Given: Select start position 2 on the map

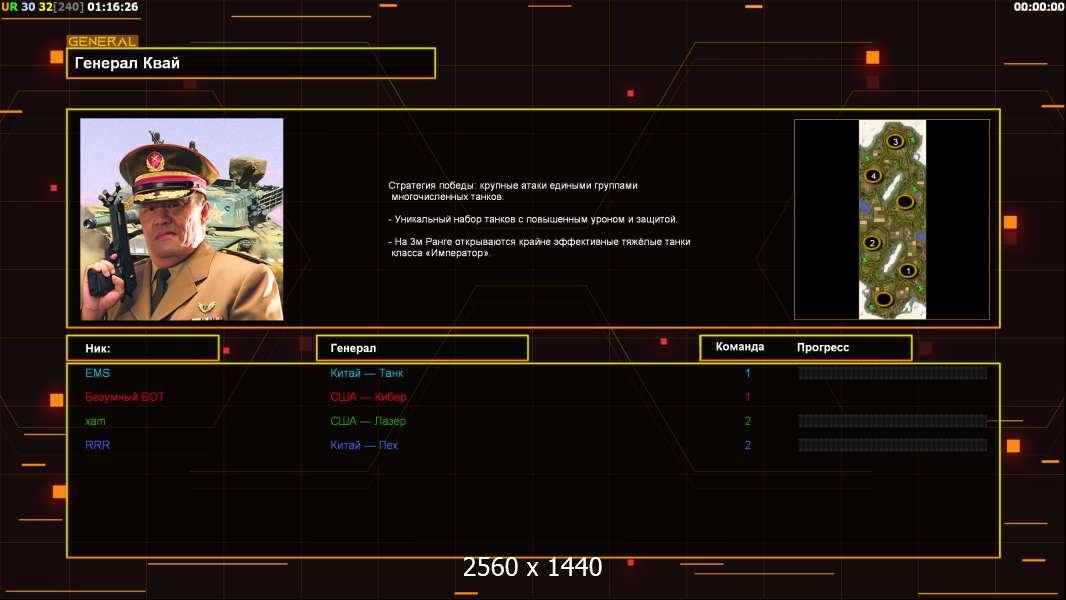Looking at the screenshot, I should tap(872, 243).
